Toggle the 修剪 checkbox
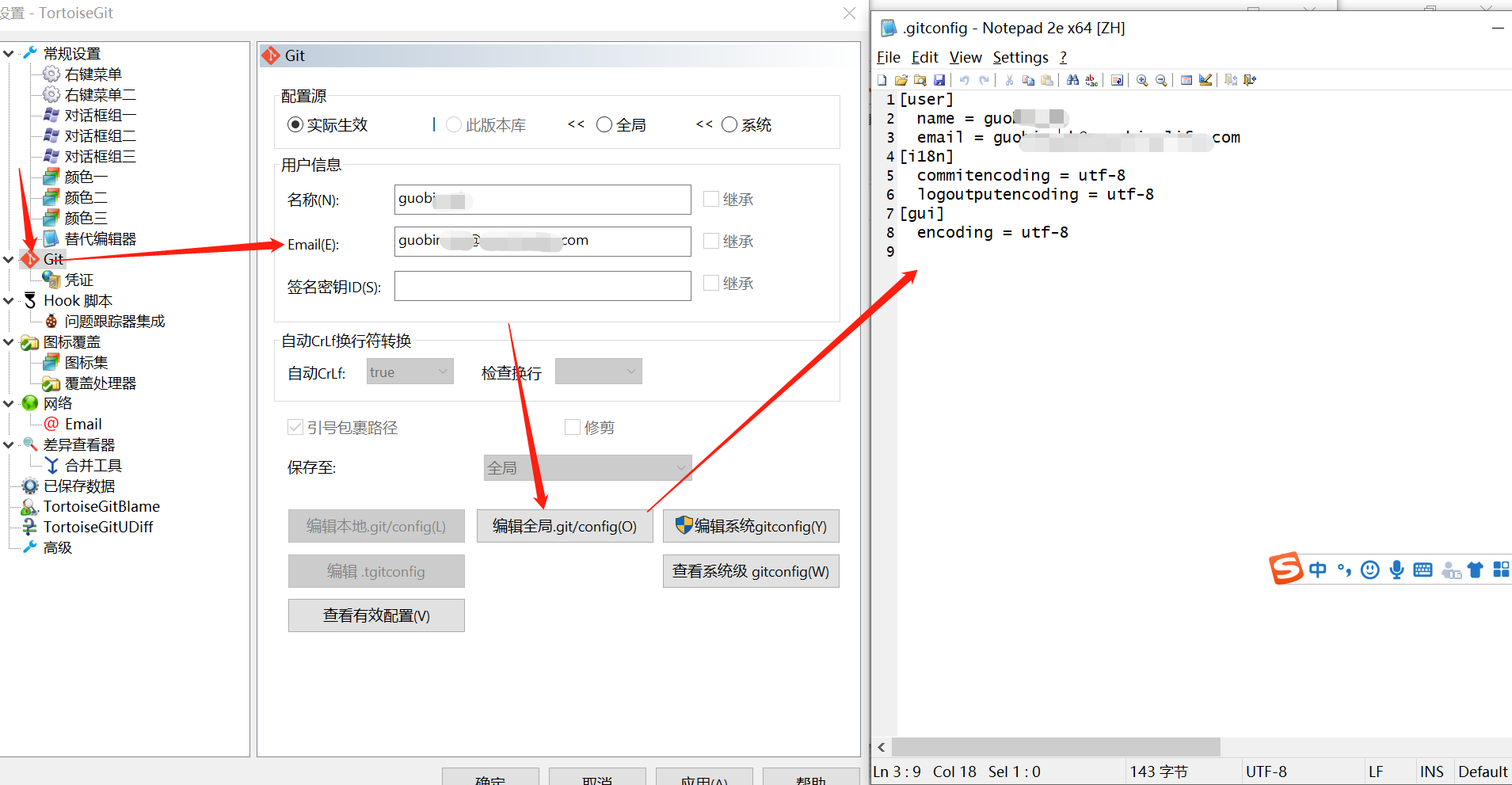 click(573, 427)
